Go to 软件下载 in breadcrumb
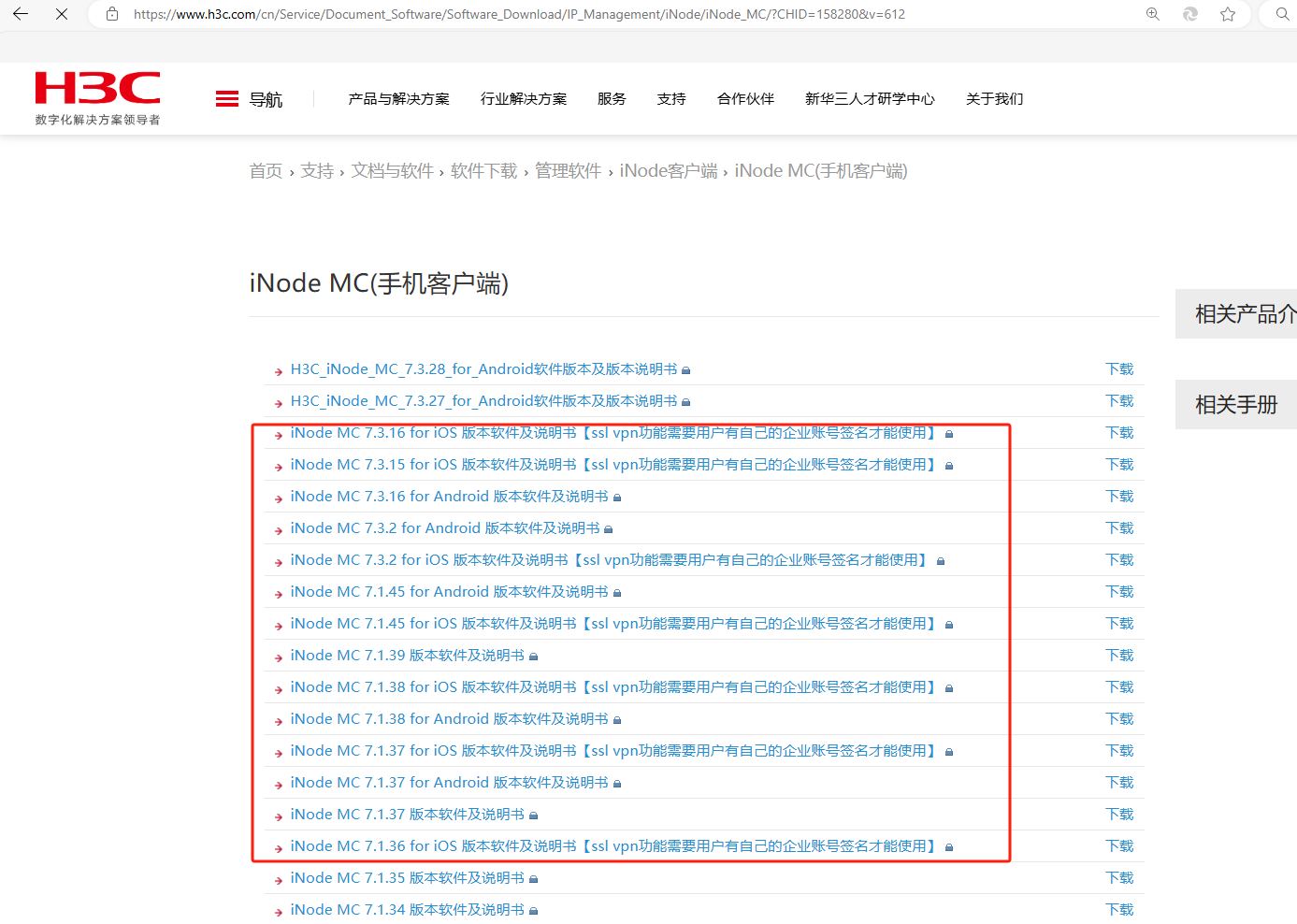The height and width of the screenshot is (924, 1297). 483,171
